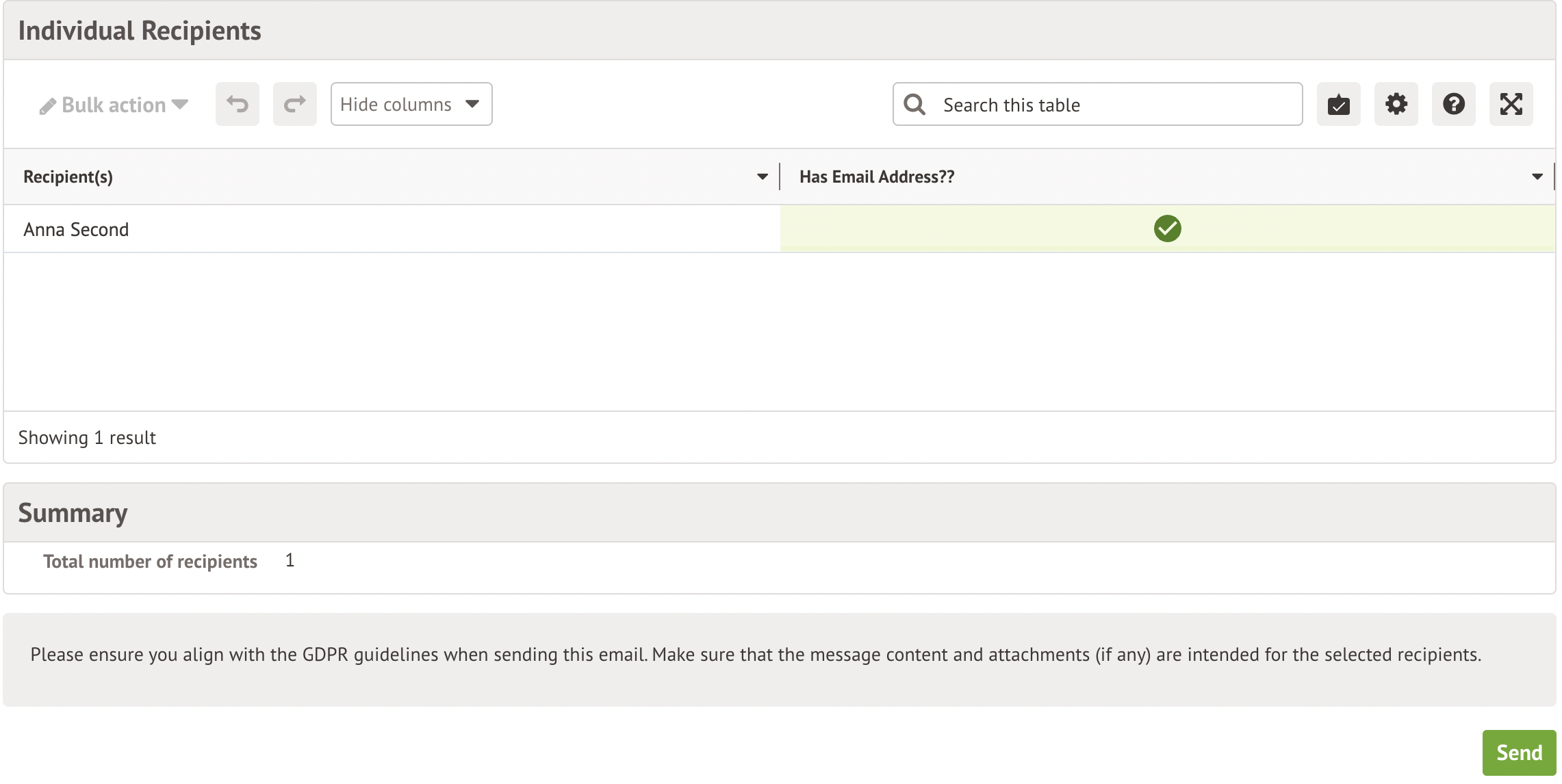The height and width of the screenshot is (784, 1562).
Task: Click the Recipient(s) column header
Action: [x=68, y=177]
